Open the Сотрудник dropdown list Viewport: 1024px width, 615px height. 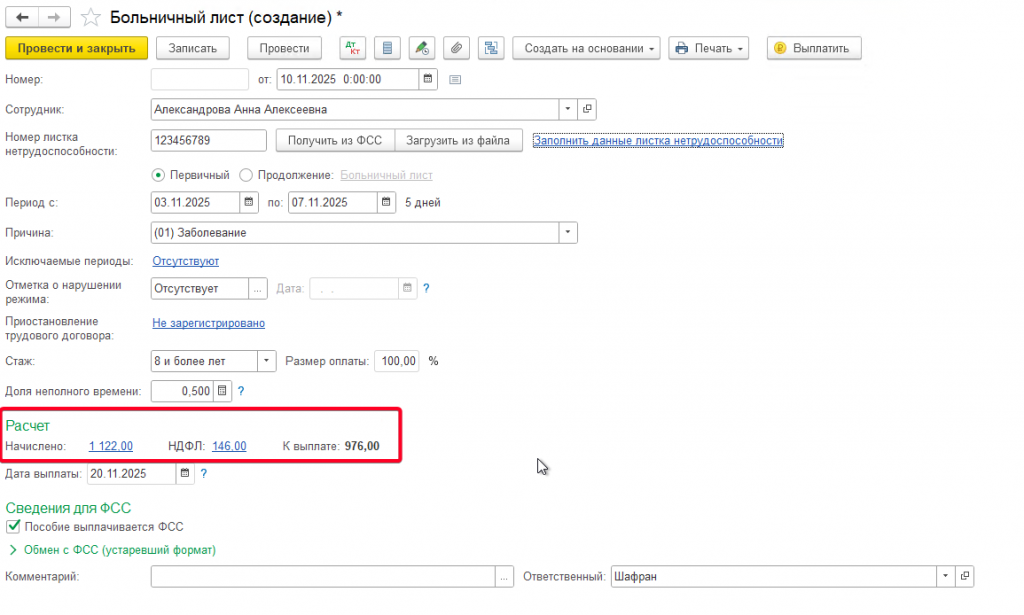[x=568, y=109]
